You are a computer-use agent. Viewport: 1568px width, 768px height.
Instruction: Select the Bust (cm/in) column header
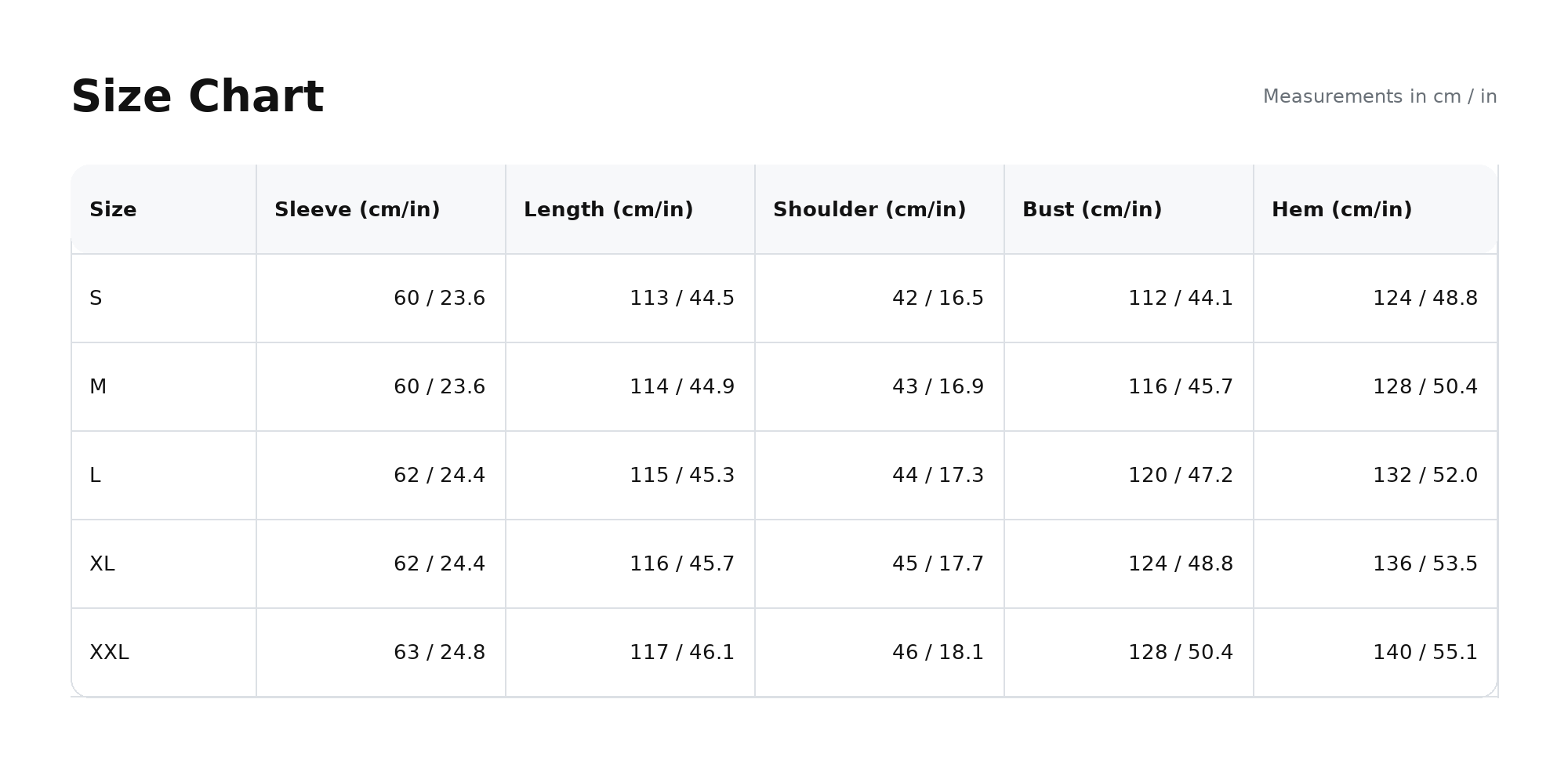[1092, 210]
